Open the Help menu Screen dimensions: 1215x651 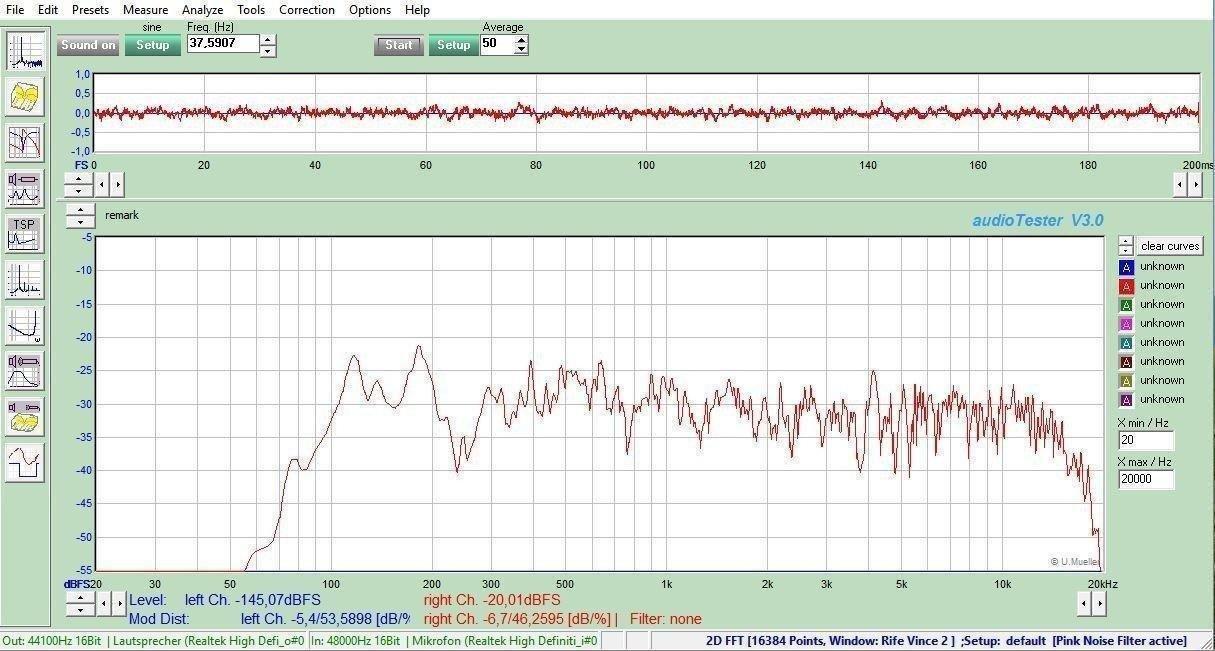point(417,10)
